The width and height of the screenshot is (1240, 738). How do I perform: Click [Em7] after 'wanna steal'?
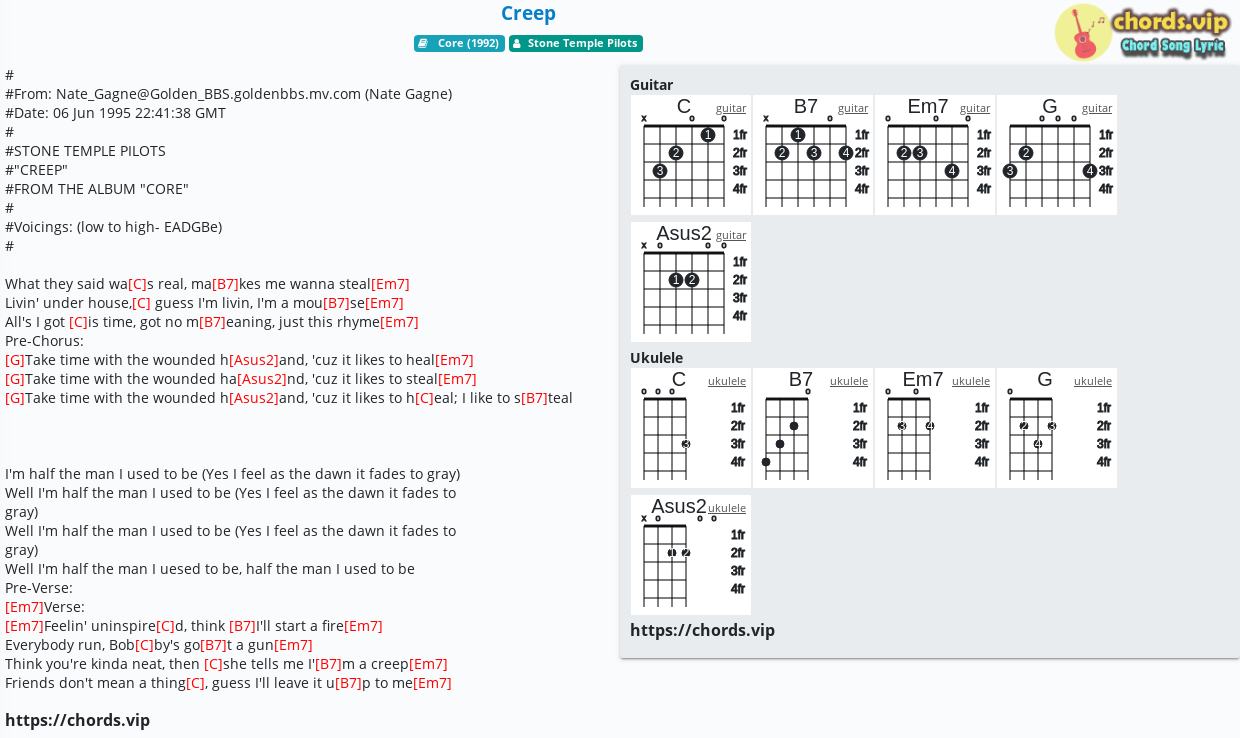[x=390, y=284]
